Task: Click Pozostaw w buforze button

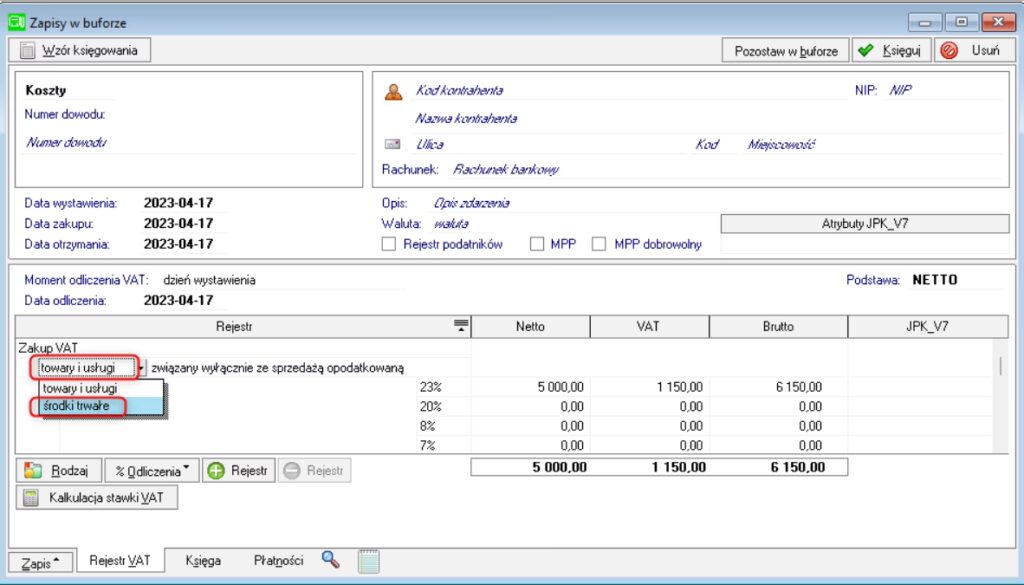Action: coord(785,50)
